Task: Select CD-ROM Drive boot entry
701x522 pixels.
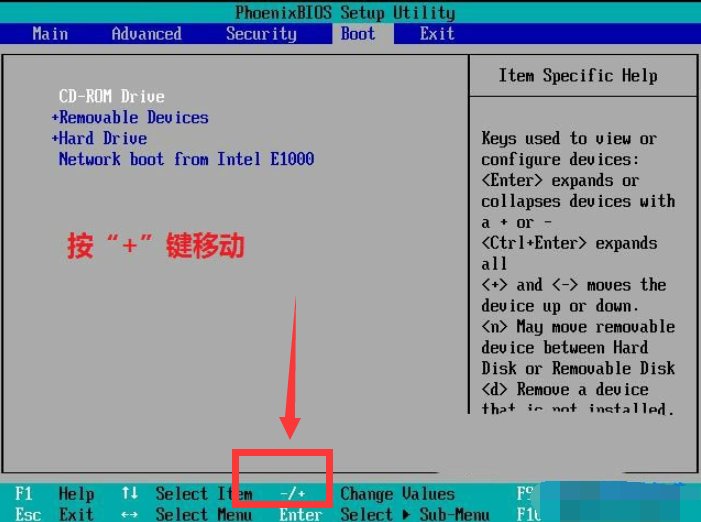Action: pyautogui.click(x=111, y=96)
